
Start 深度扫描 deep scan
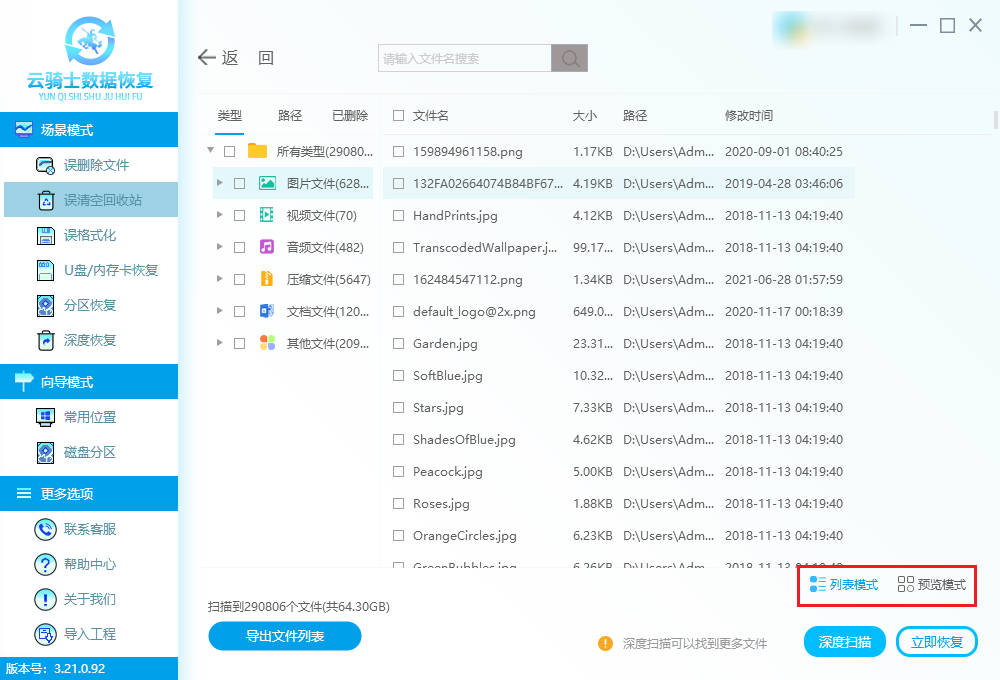(x=844, y=641)
